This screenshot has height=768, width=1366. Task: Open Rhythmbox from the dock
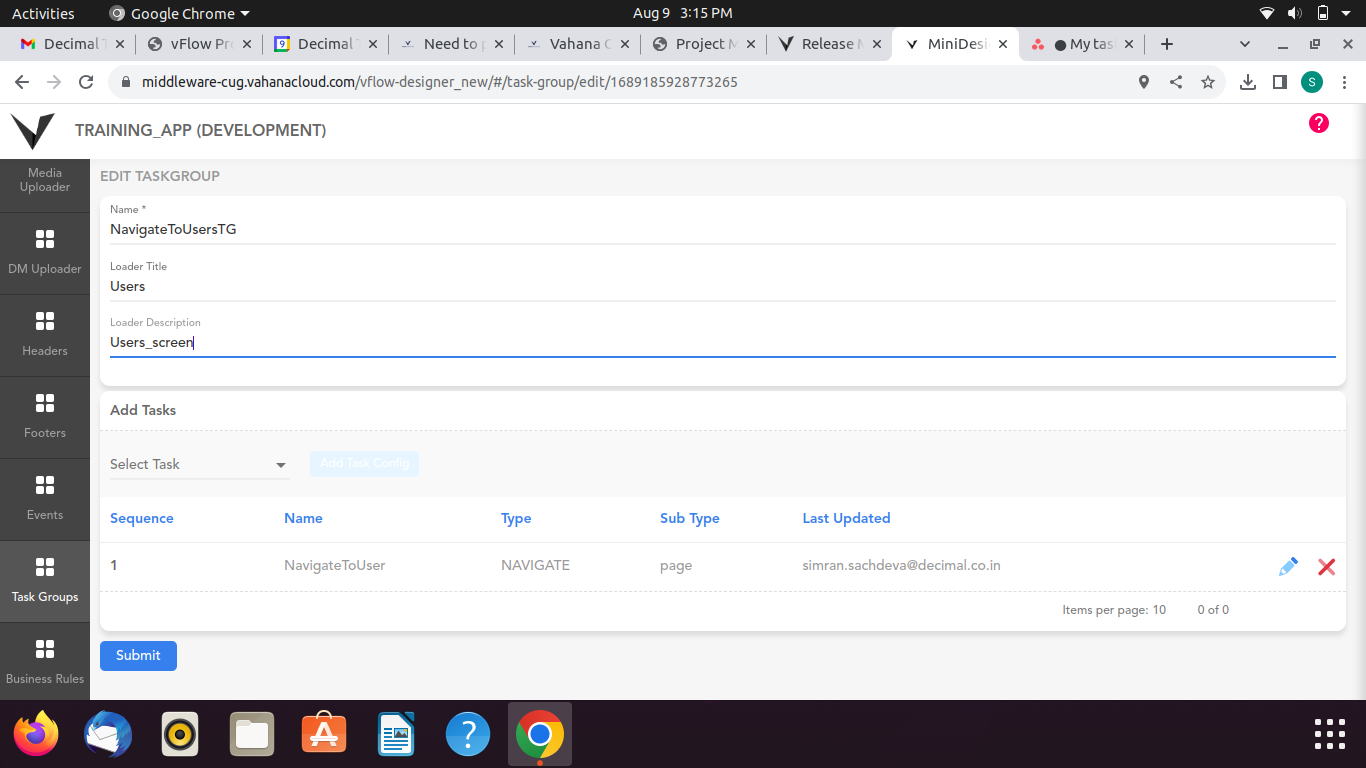coord(180,735)
